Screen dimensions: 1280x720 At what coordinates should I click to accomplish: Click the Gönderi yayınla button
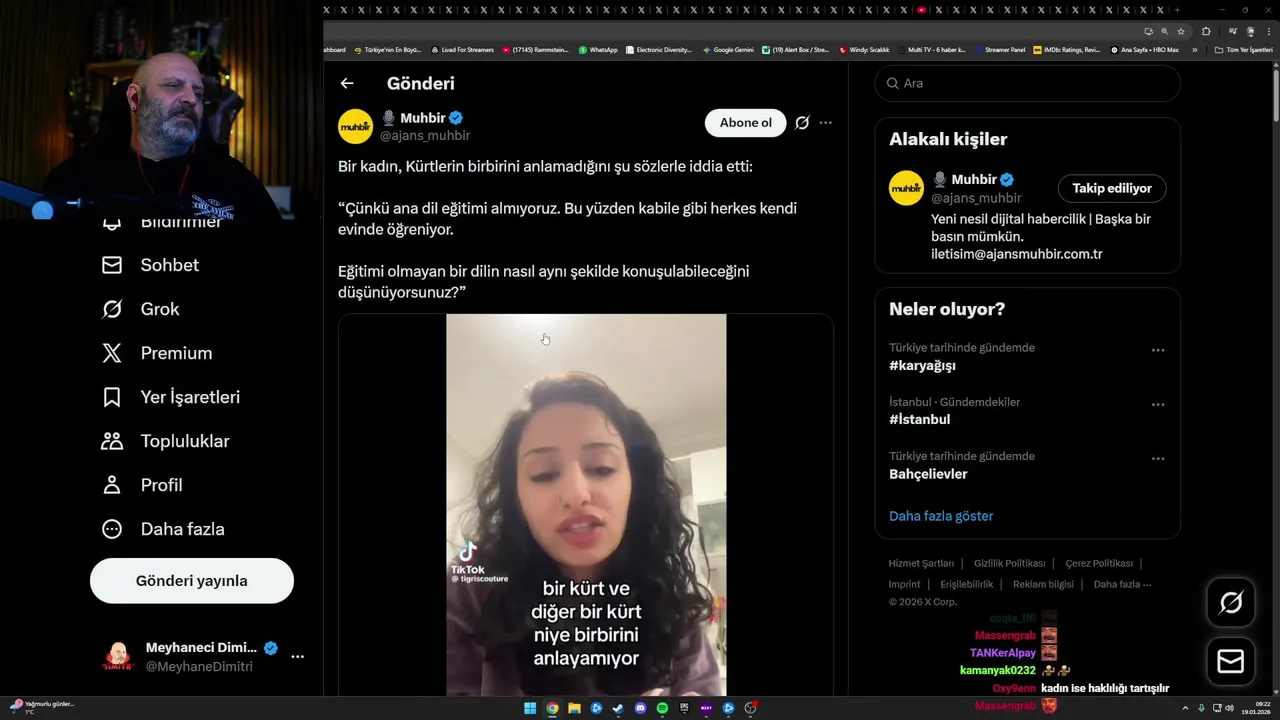pos(192,581)
